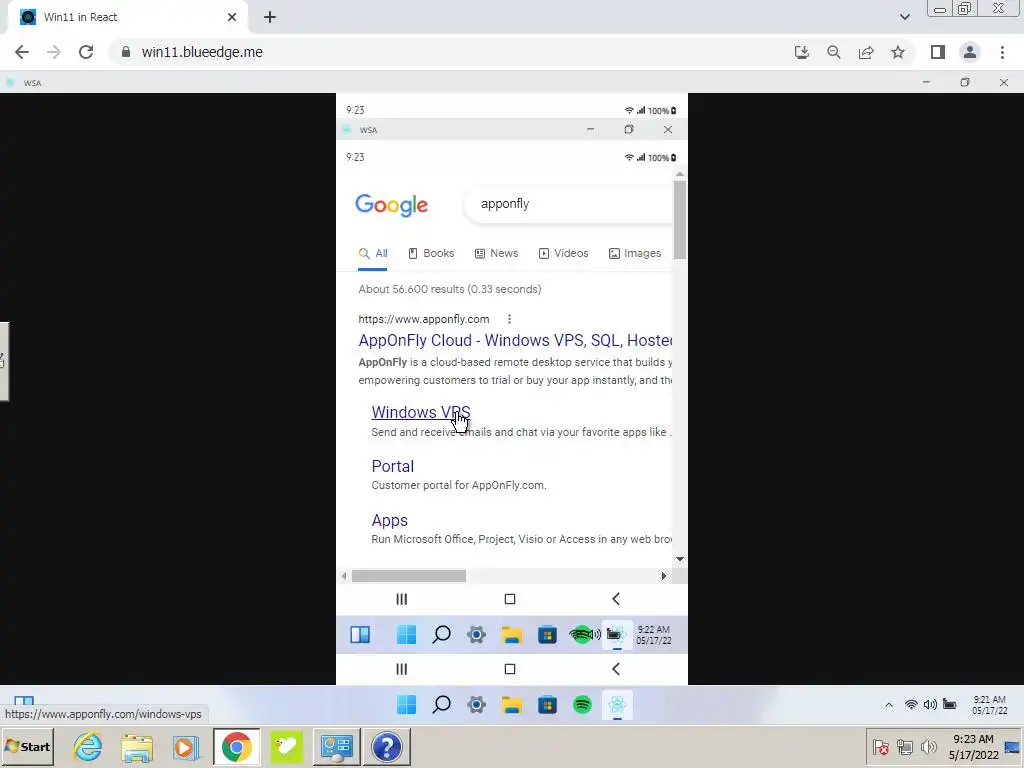Select the All search tab
The width and height of the screenshot is (1024, 768).
373,253
